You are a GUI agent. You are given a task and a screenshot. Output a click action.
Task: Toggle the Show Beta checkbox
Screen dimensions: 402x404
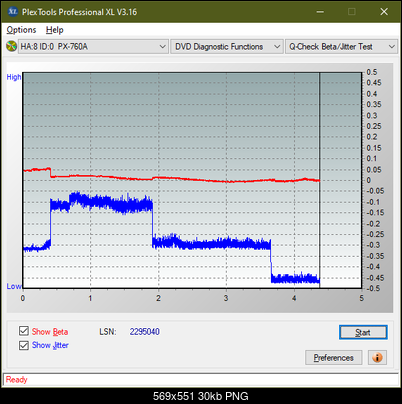24,331
